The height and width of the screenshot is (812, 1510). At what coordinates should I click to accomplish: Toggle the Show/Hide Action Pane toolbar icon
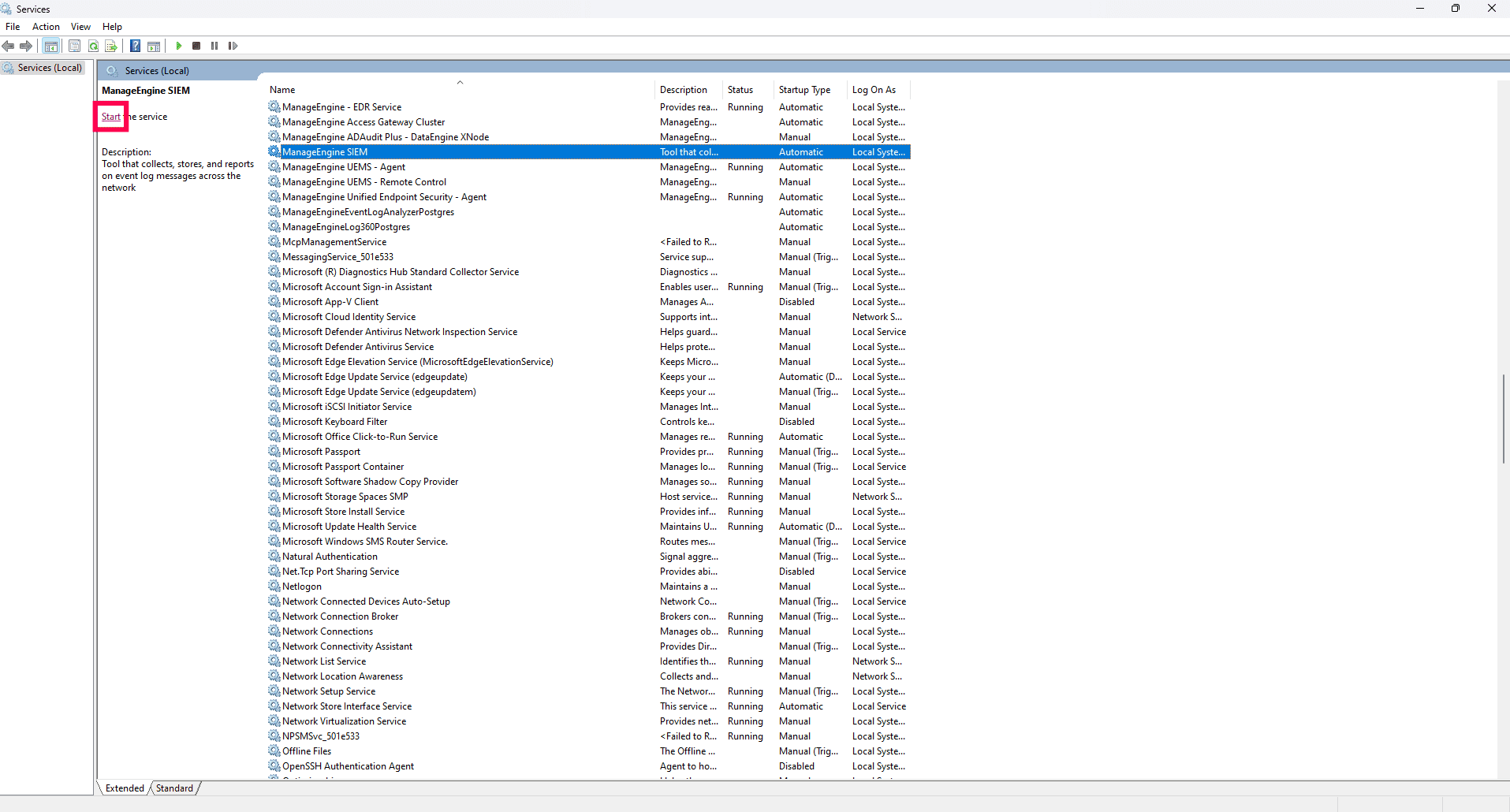tap(154, 46)
